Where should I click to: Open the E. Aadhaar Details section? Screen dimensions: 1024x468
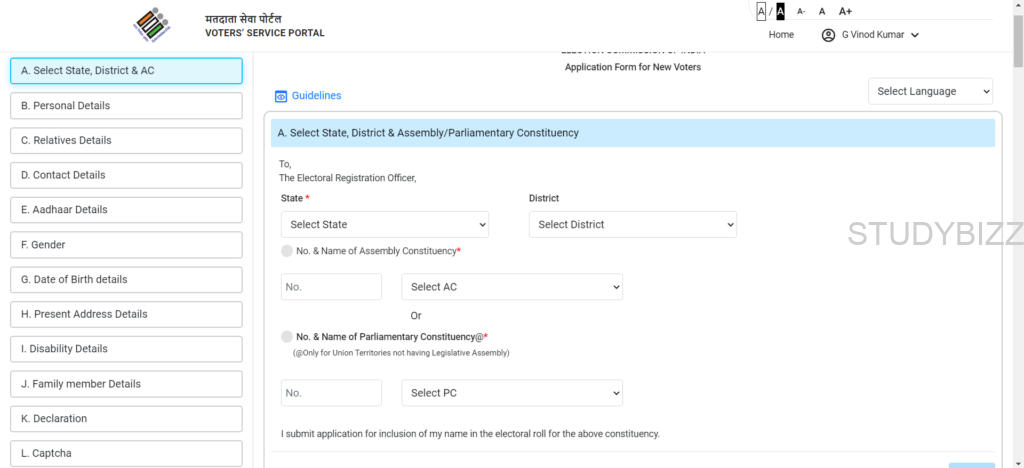126,210
